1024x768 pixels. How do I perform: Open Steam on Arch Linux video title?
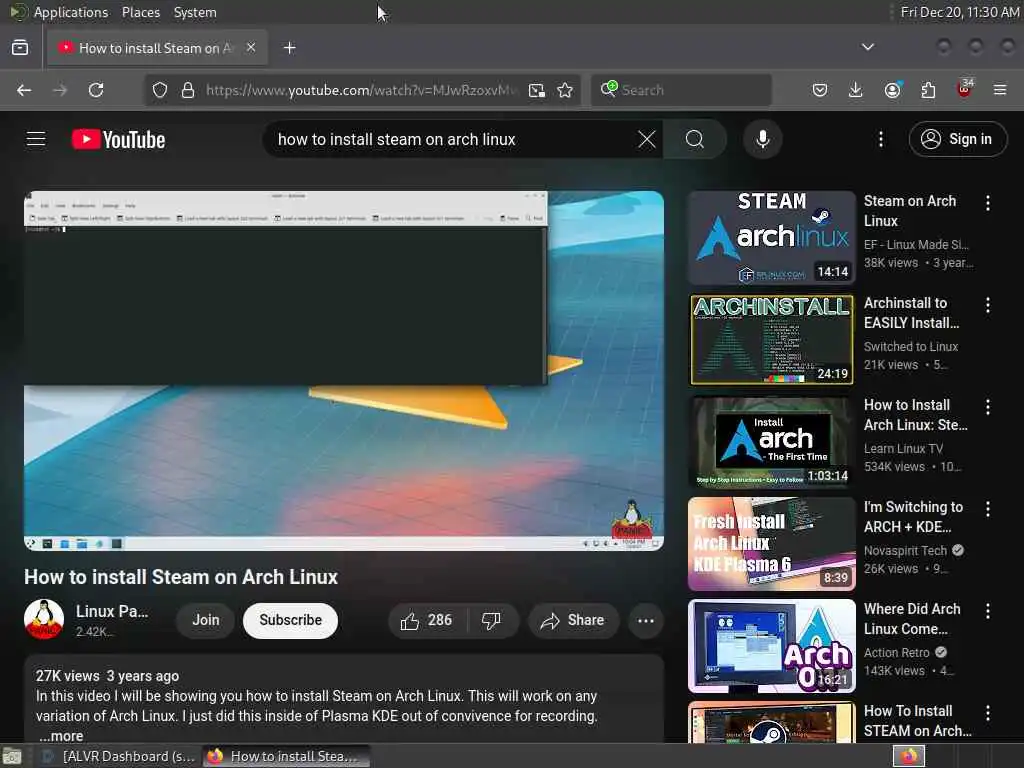910,211
